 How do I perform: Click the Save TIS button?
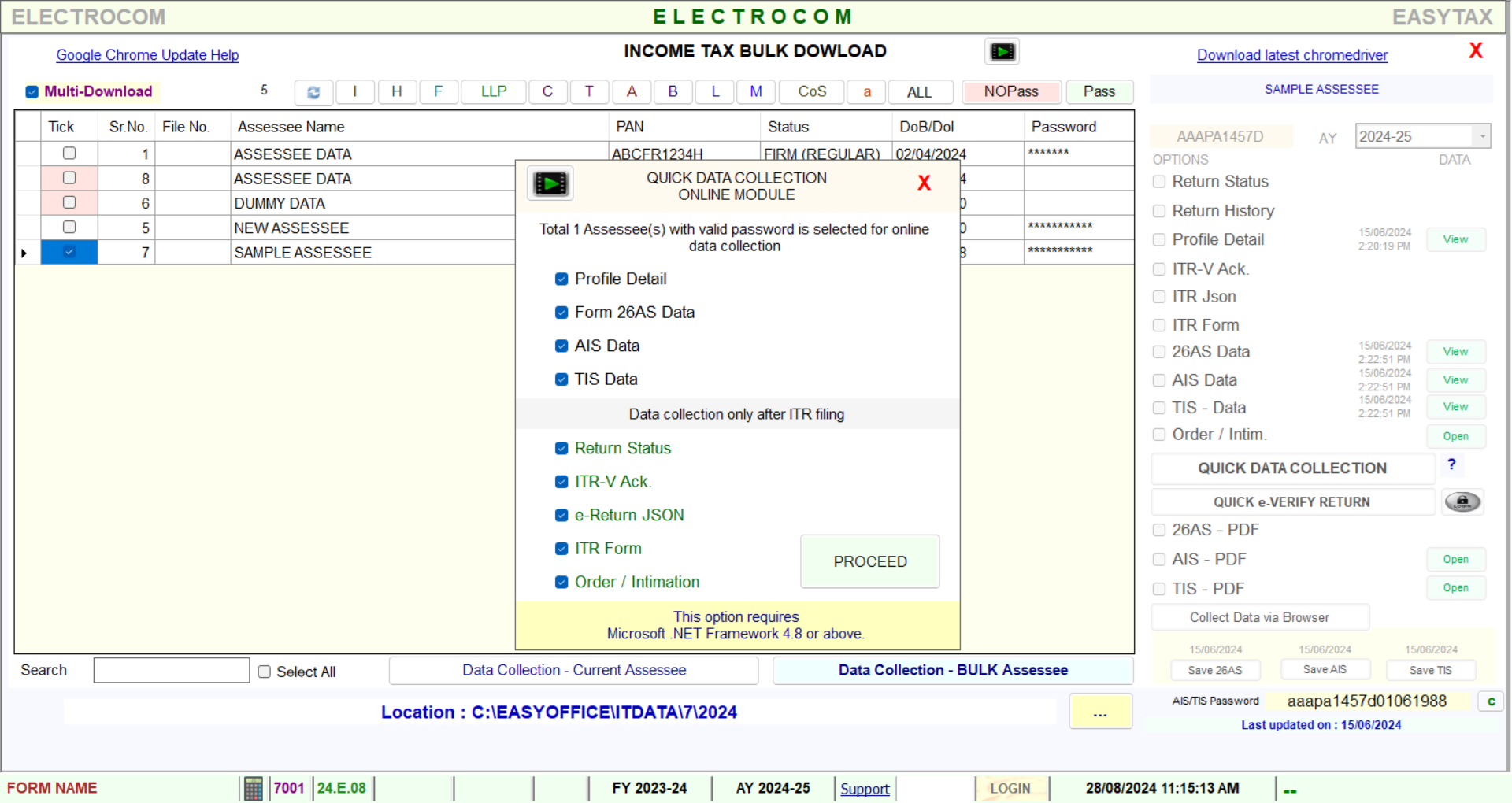pyautogui.click(x=1431, y=670)
